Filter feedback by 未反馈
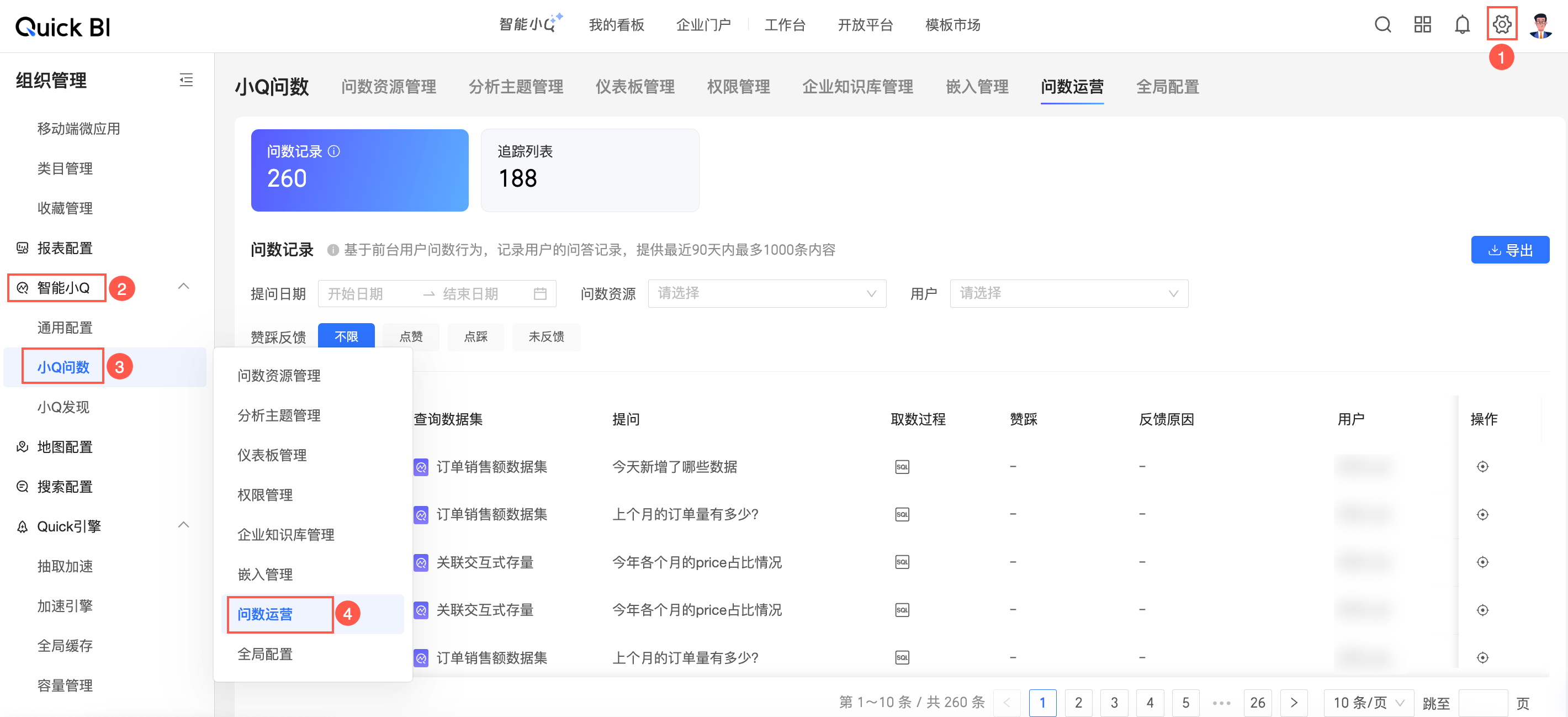This screenshot has height=717, width=1568. pos(546,337)
